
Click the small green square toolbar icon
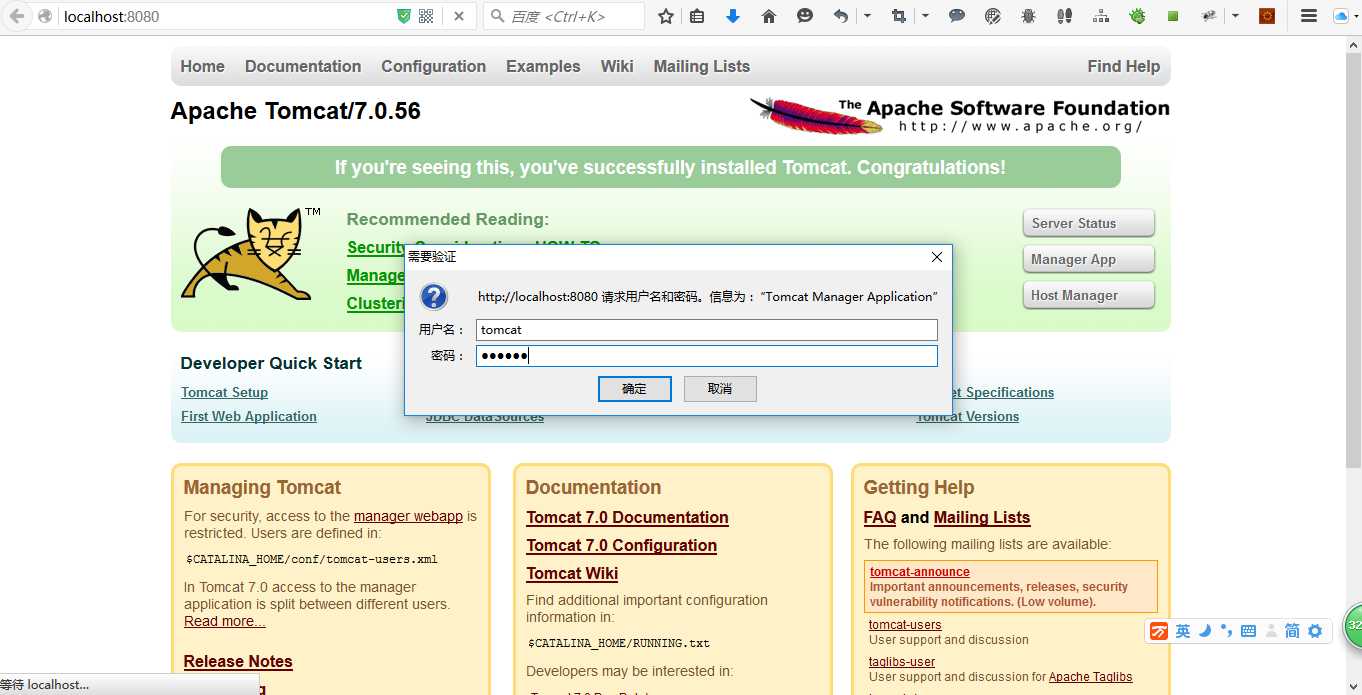pos(1173,16)
